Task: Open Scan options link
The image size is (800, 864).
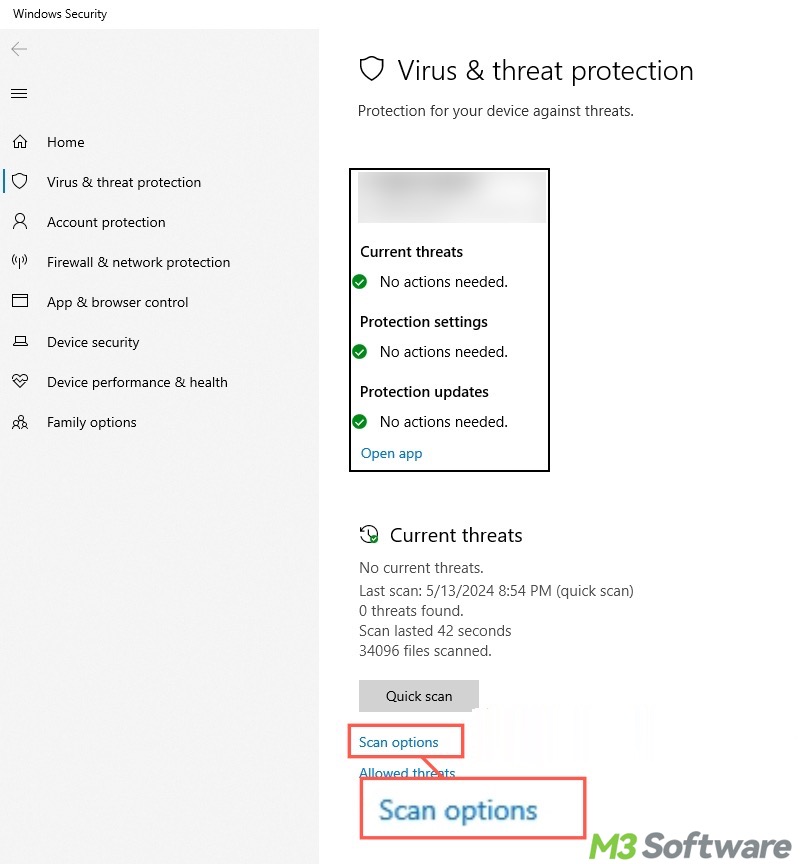Action: (x=399, y=742)
